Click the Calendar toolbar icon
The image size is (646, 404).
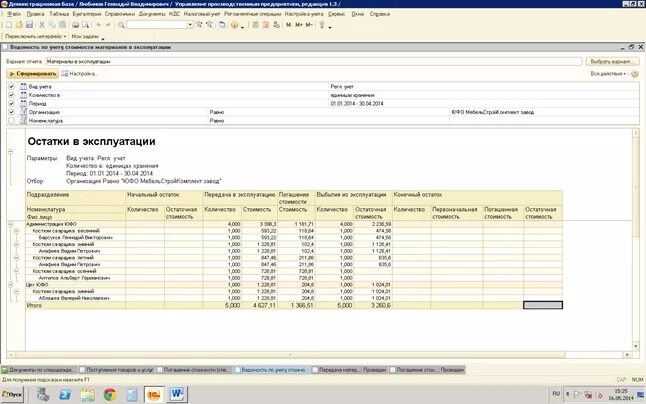pos(266,25)
